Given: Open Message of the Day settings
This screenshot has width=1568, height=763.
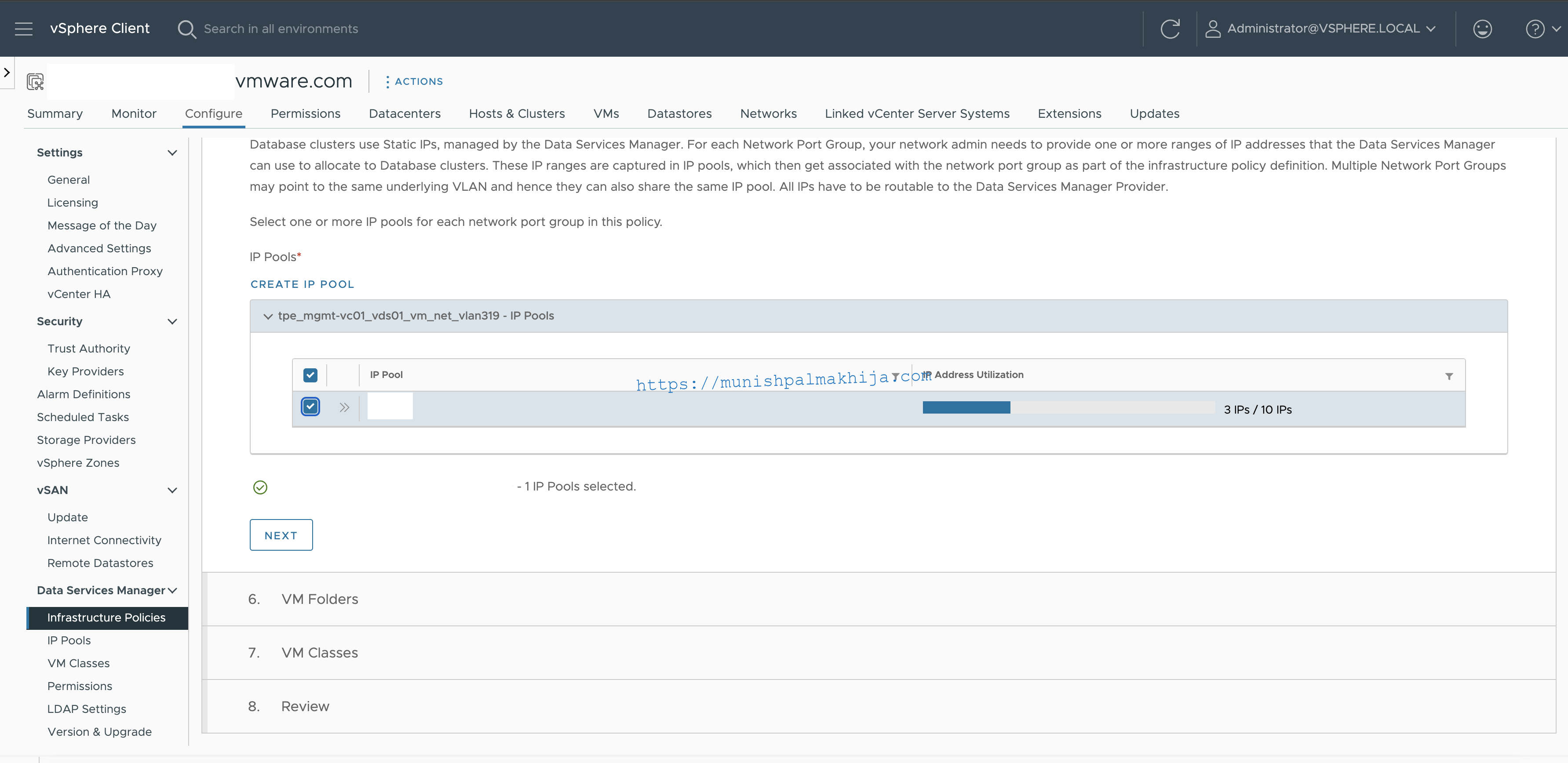Looking at the screenshot, I should click(x=102, y=226).
